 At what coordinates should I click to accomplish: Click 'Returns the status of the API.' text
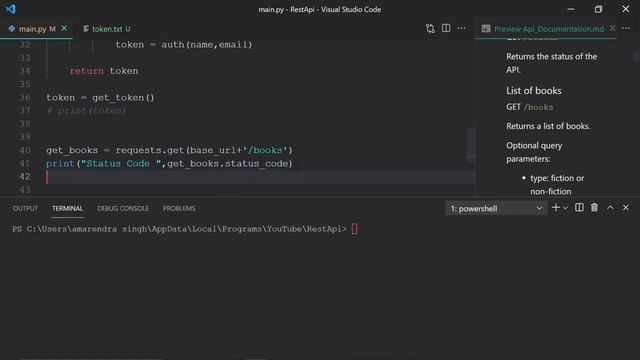click(x=551, y=63)
